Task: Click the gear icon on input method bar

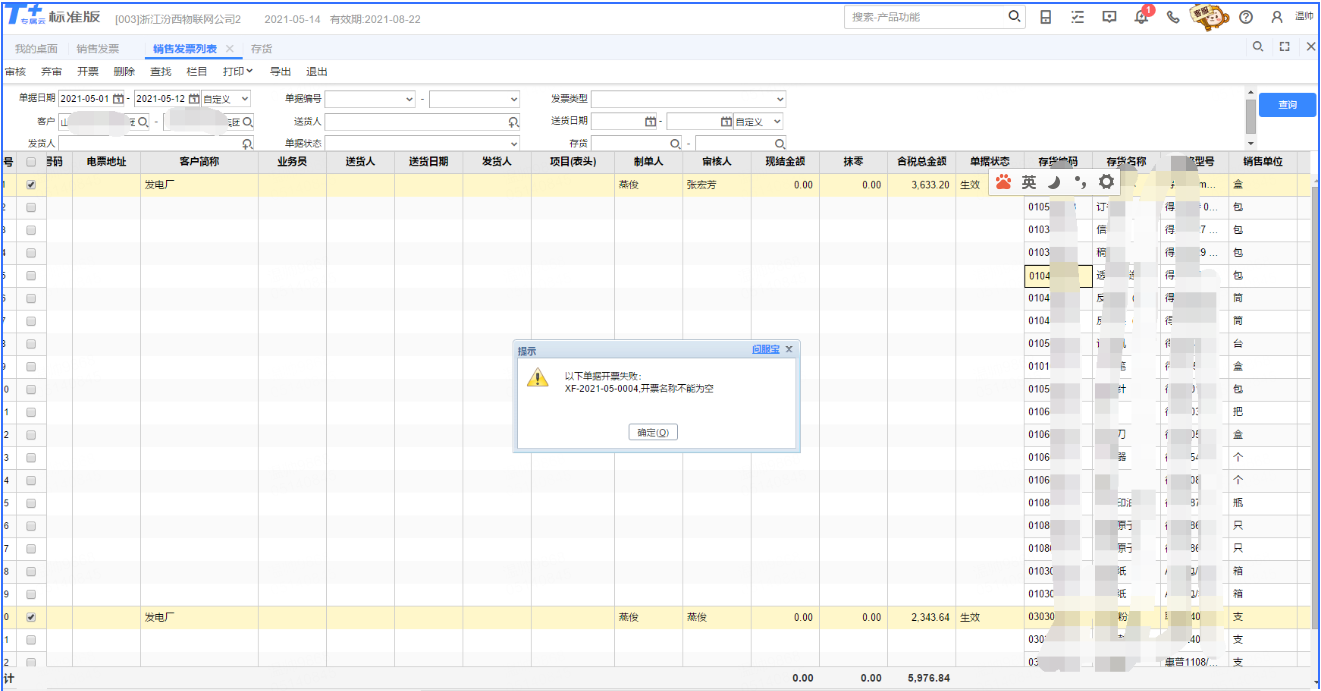Action: click(1106, 182)
